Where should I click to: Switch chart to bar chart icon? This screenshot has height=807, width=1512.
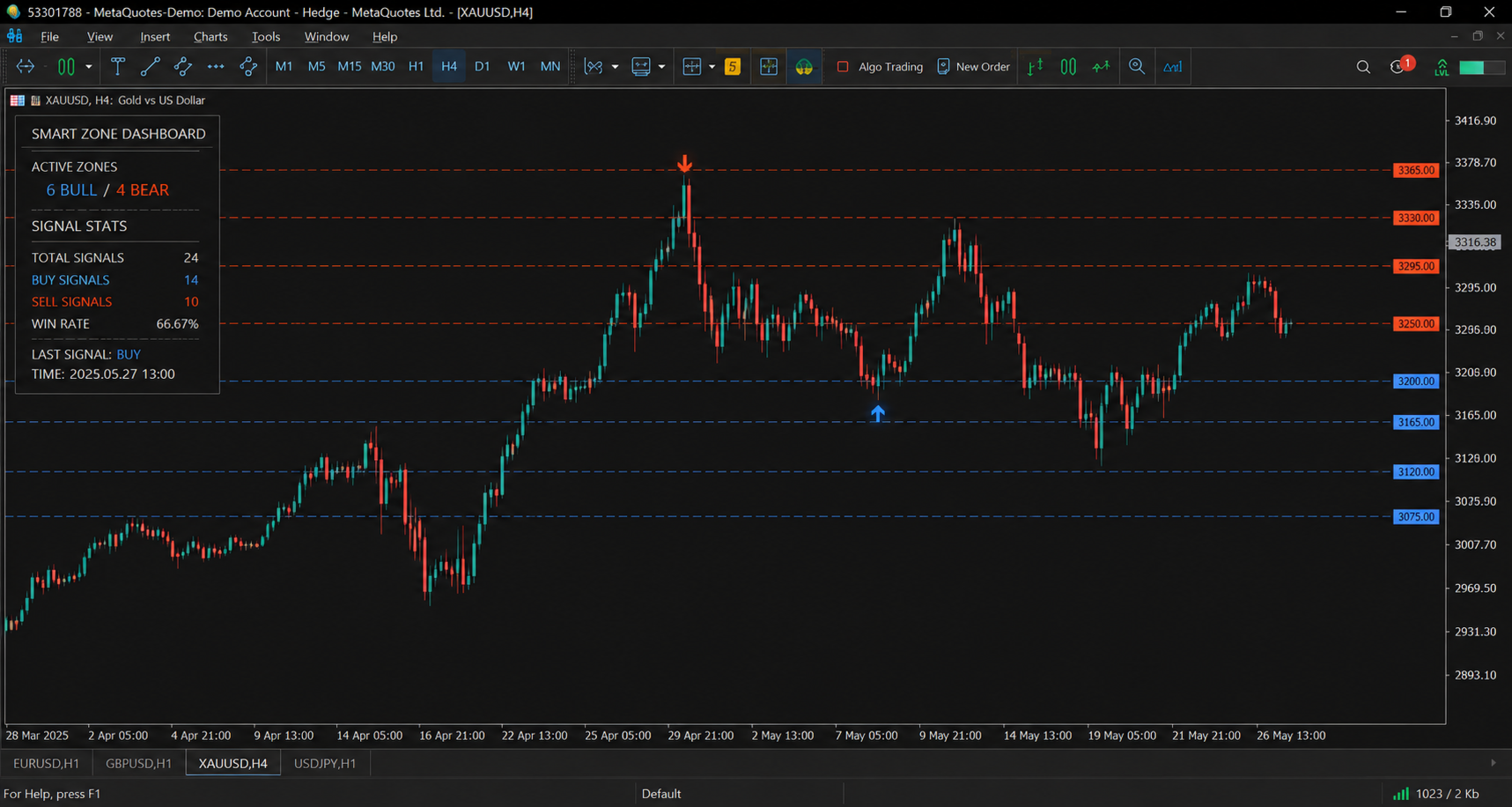point(1036,67)
